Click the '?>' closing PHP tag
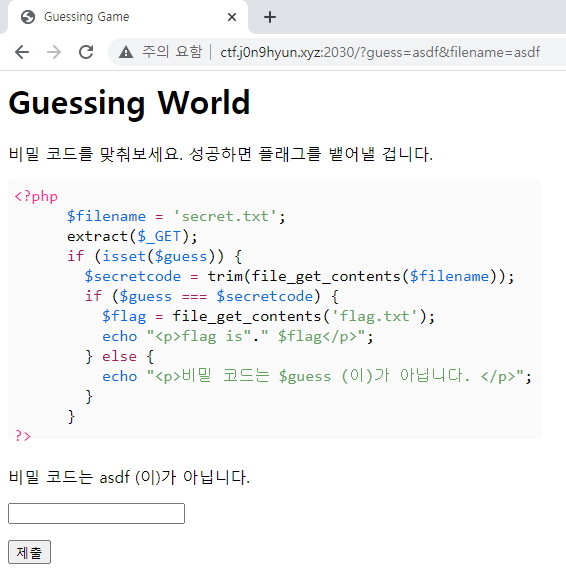Screen dimensions: 566x581 23,436
